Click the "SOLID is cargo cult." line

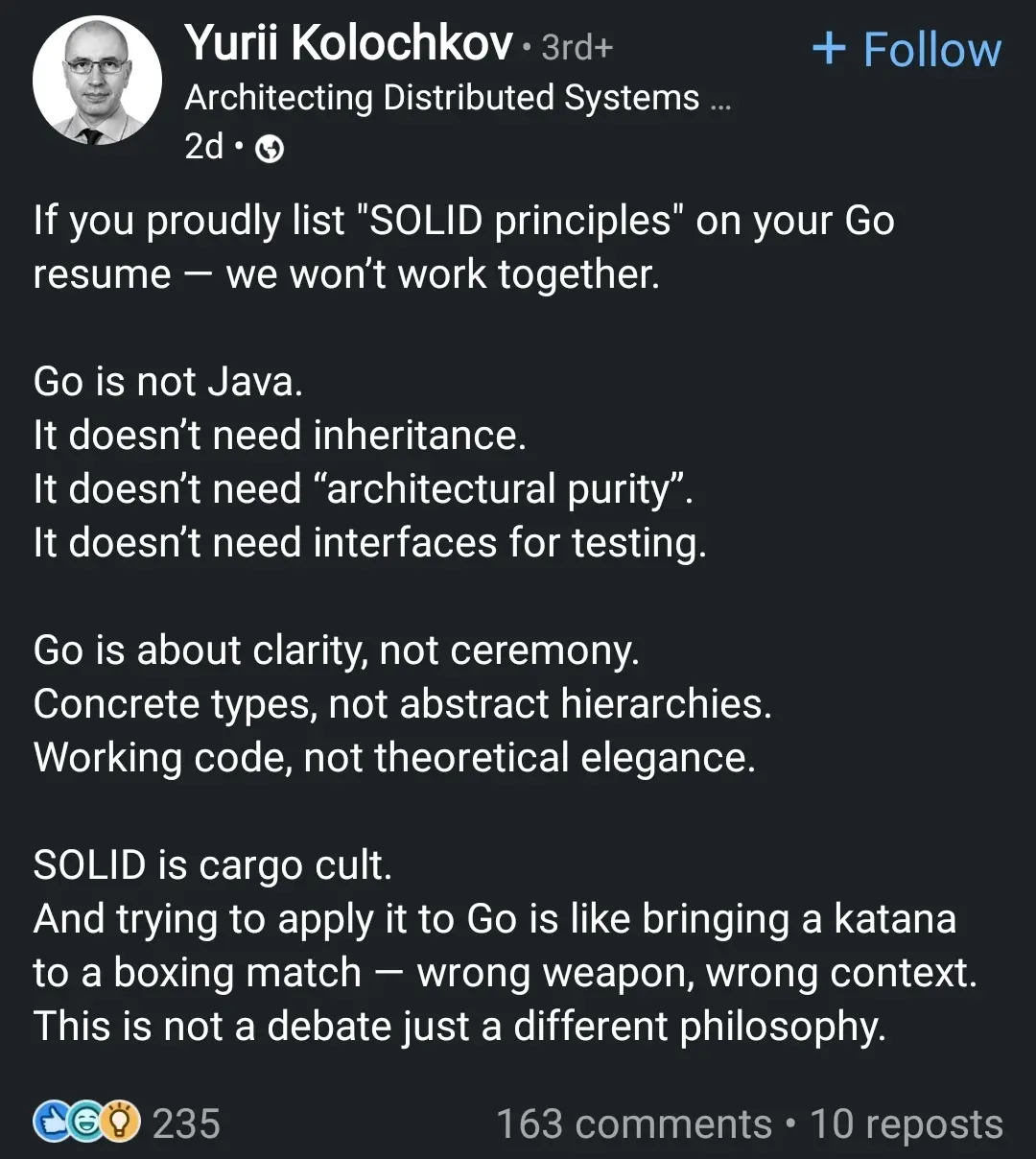(213, 865)
